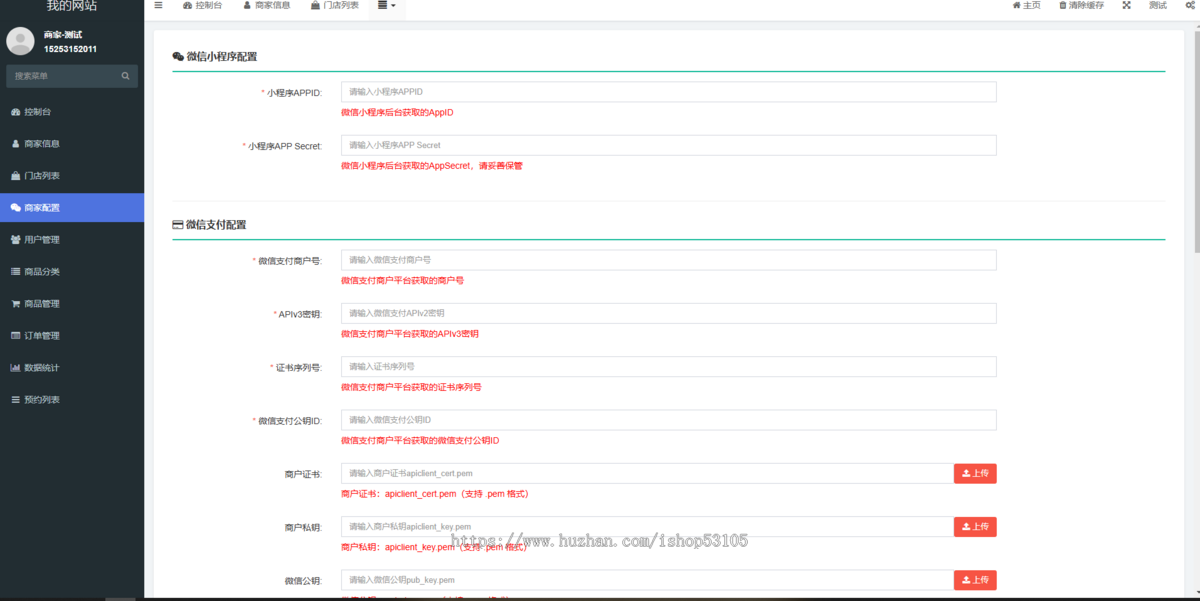Switch to the 控制台 tab
1200x601 pixels.
click(203, 5)
